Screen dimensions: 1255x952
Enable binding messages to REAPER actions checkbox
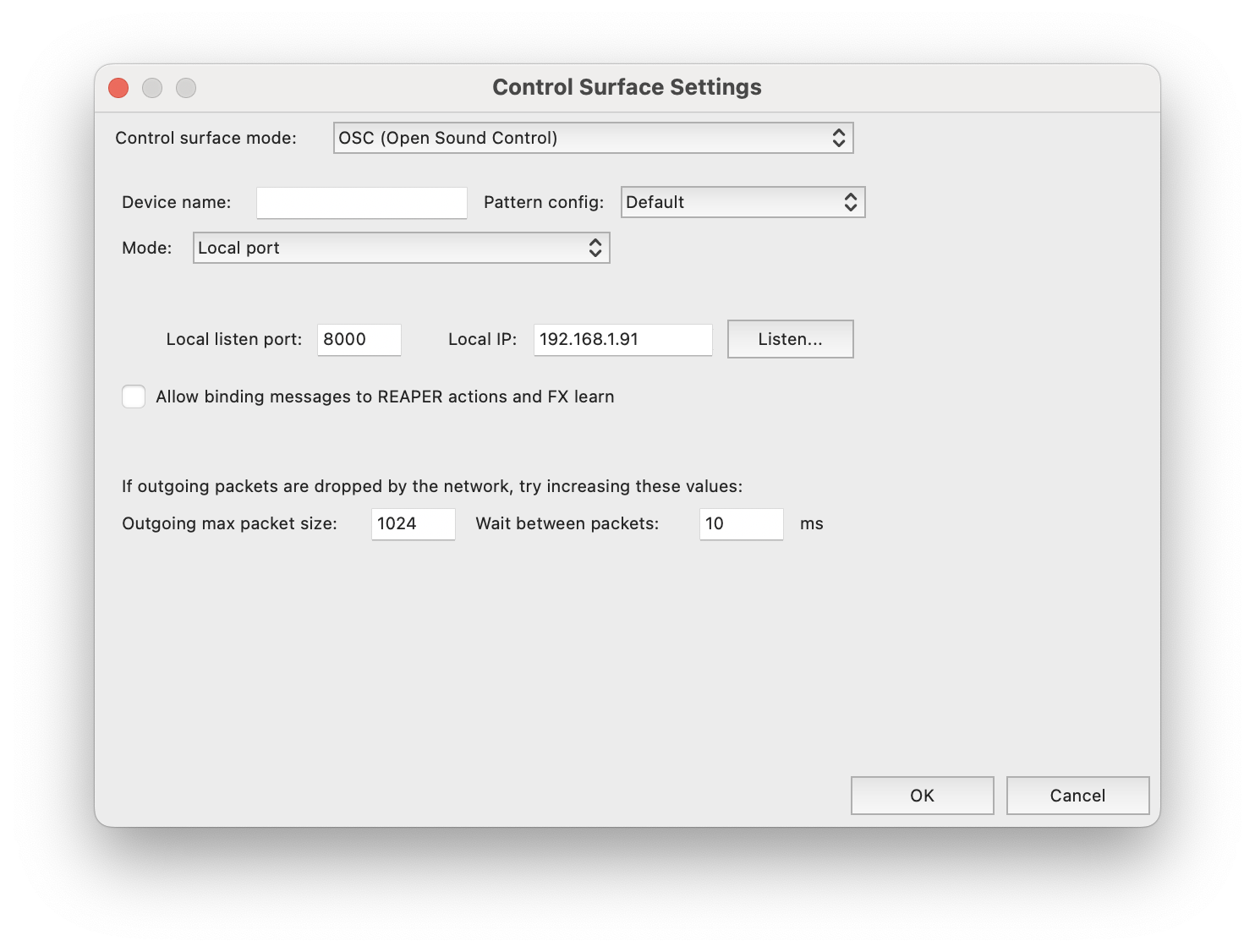134,397
